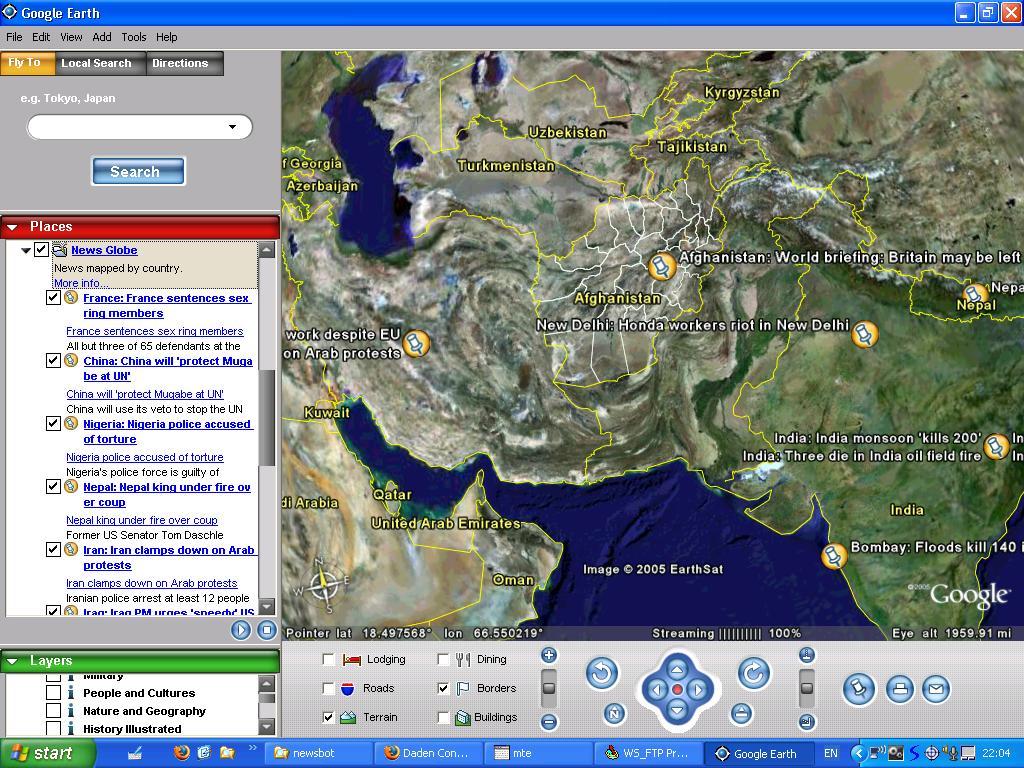1024x768 pixels.
Task: Open the Tools menu
Action: (134, 37)
